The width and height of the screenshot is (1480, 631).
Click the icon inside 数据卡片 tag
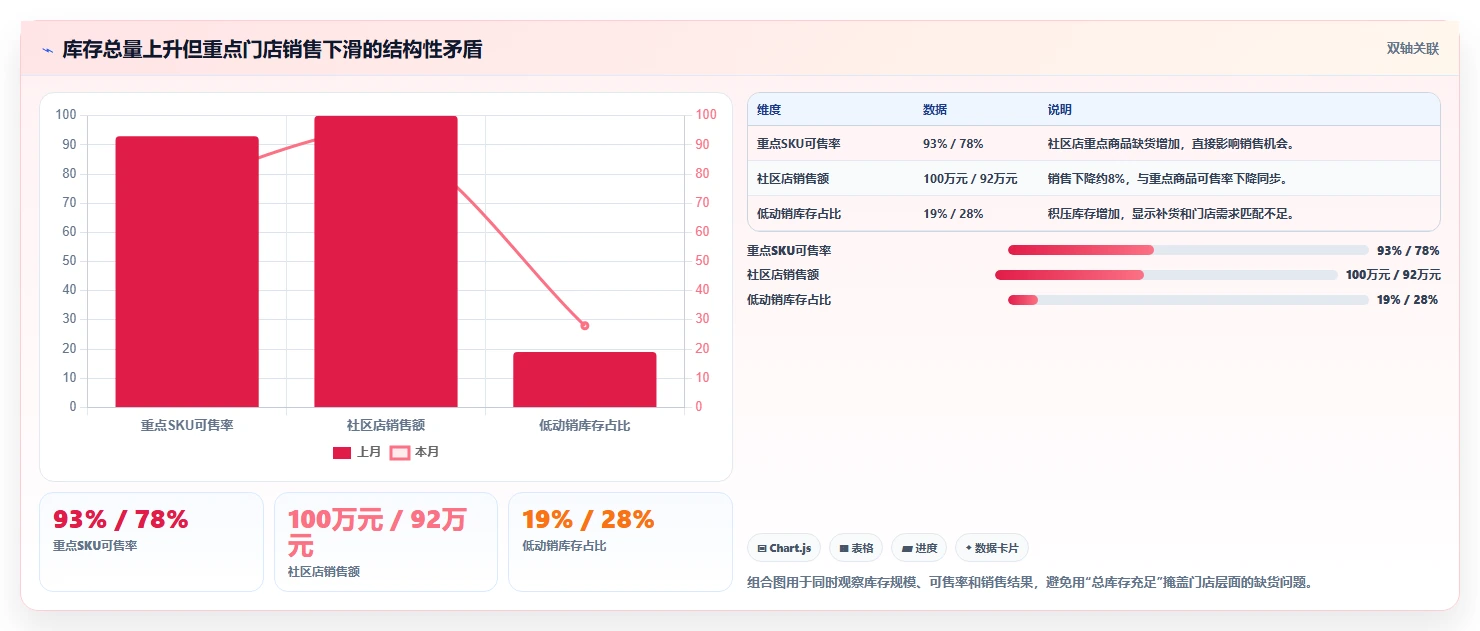click(x=969, y=549)
